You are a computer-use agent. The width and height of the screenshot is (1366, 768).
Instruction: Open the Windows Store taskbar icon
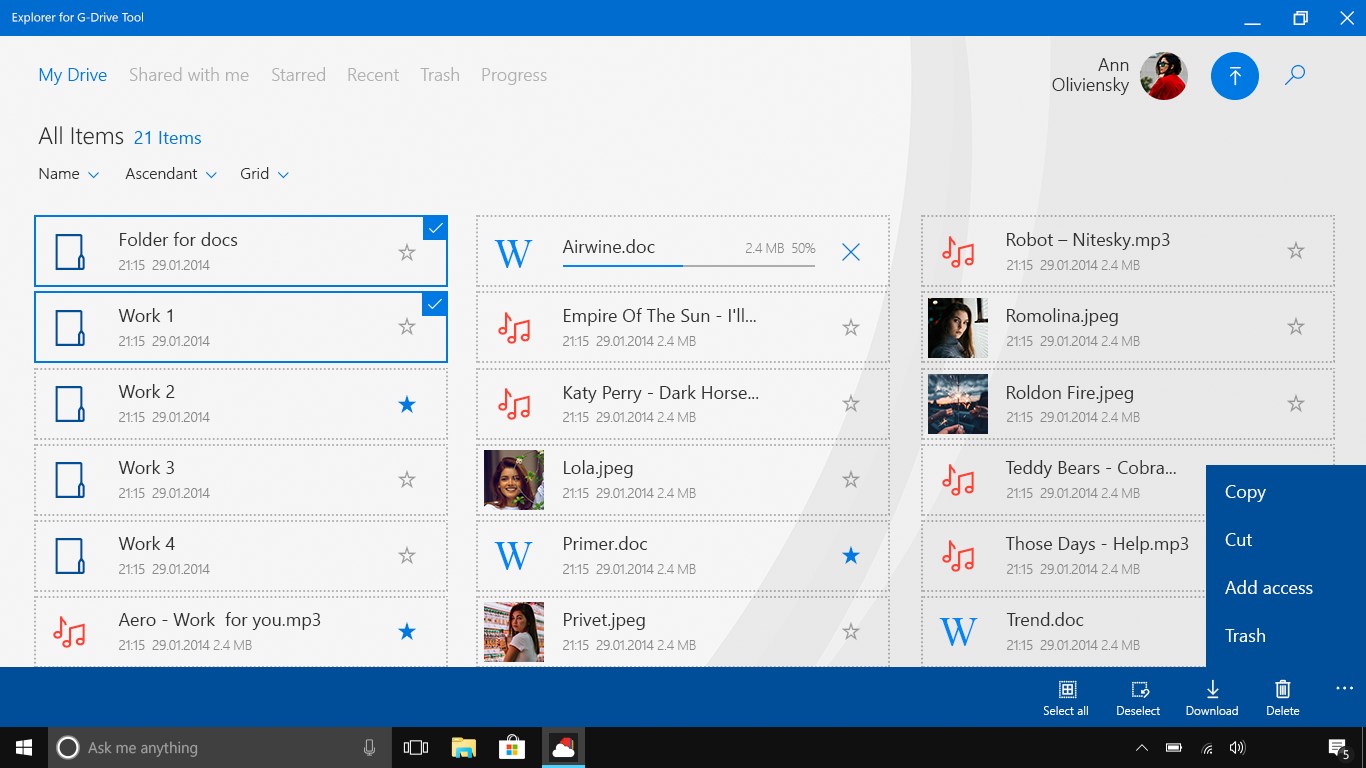[512, 748]
